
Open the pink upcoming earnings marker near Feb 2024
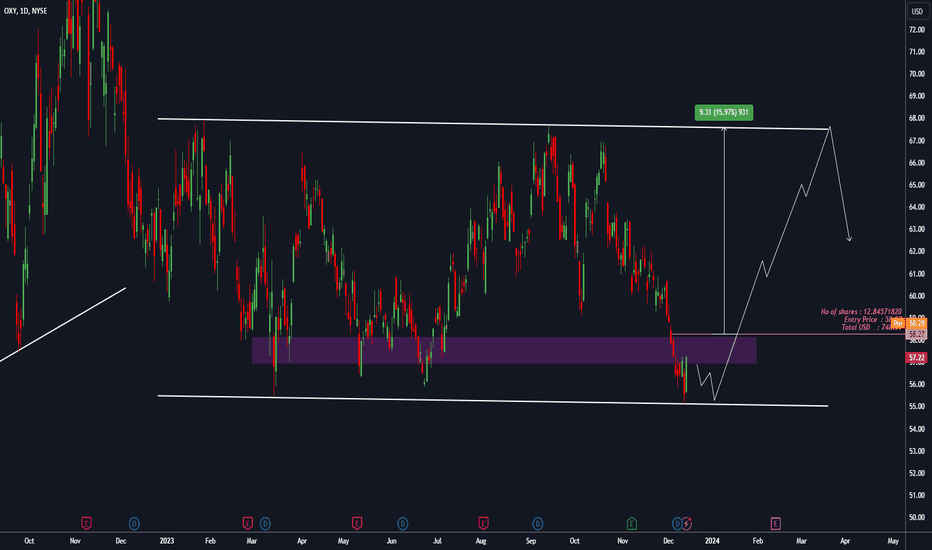pyautogui.click(x=775, y=523)
